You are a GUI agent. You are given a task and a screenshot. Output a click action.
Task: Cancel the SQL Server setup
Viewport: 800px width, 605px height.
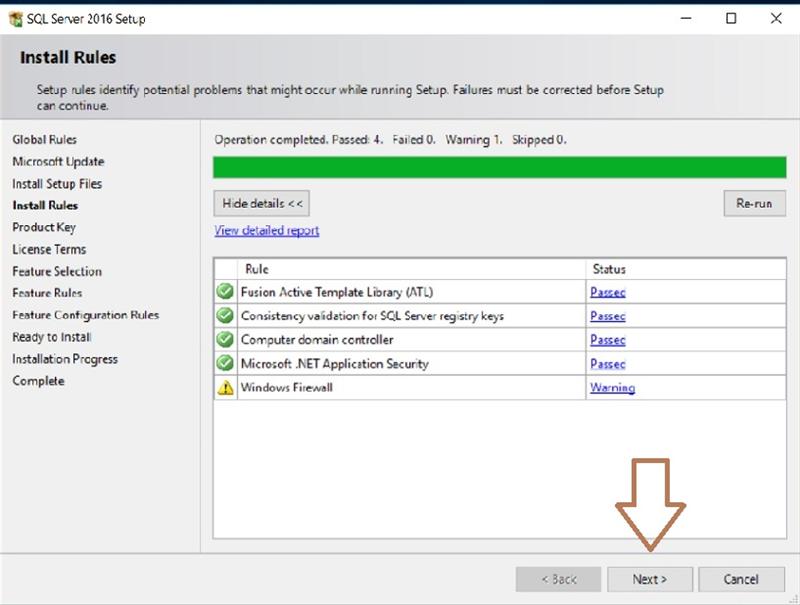point(741,579)
